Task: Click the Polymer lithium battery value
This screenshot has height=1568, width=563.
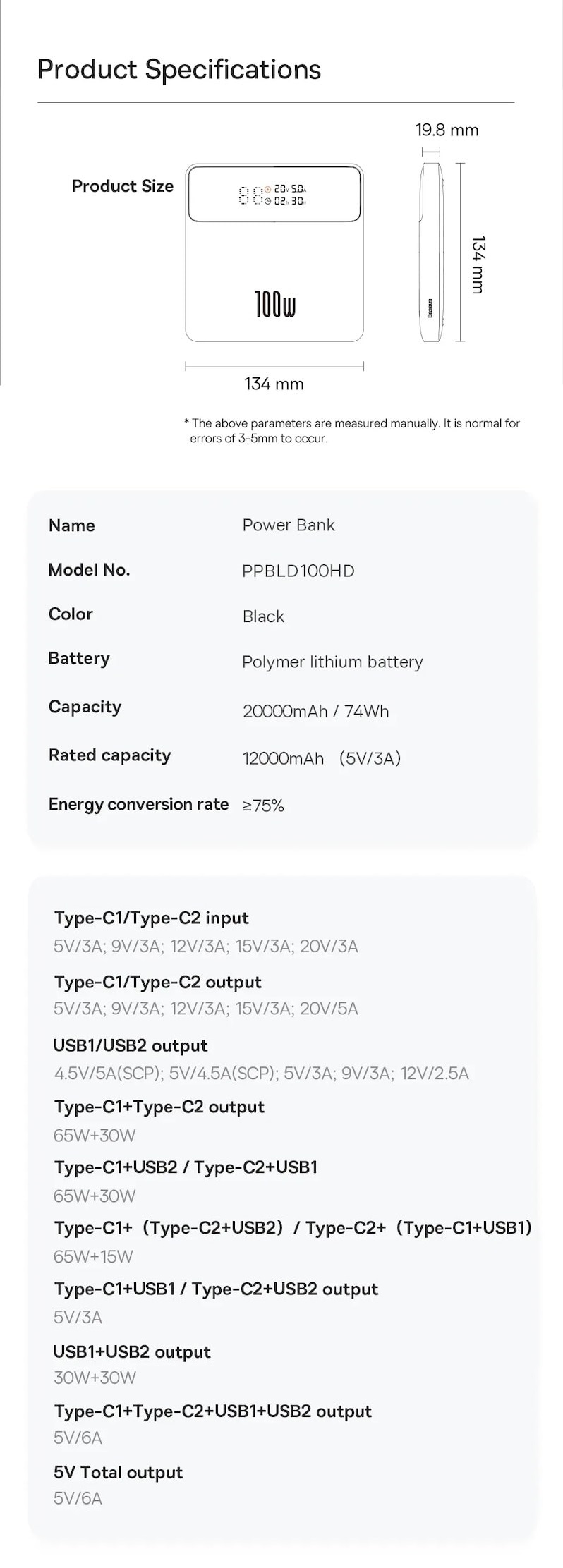Action: click(x=332, y=662)
